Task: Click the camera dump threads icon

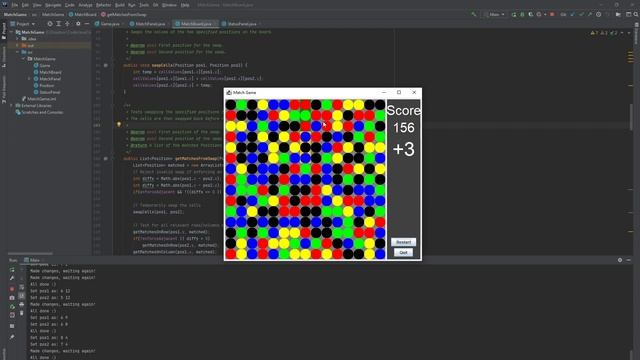Action: click(12, 298)
